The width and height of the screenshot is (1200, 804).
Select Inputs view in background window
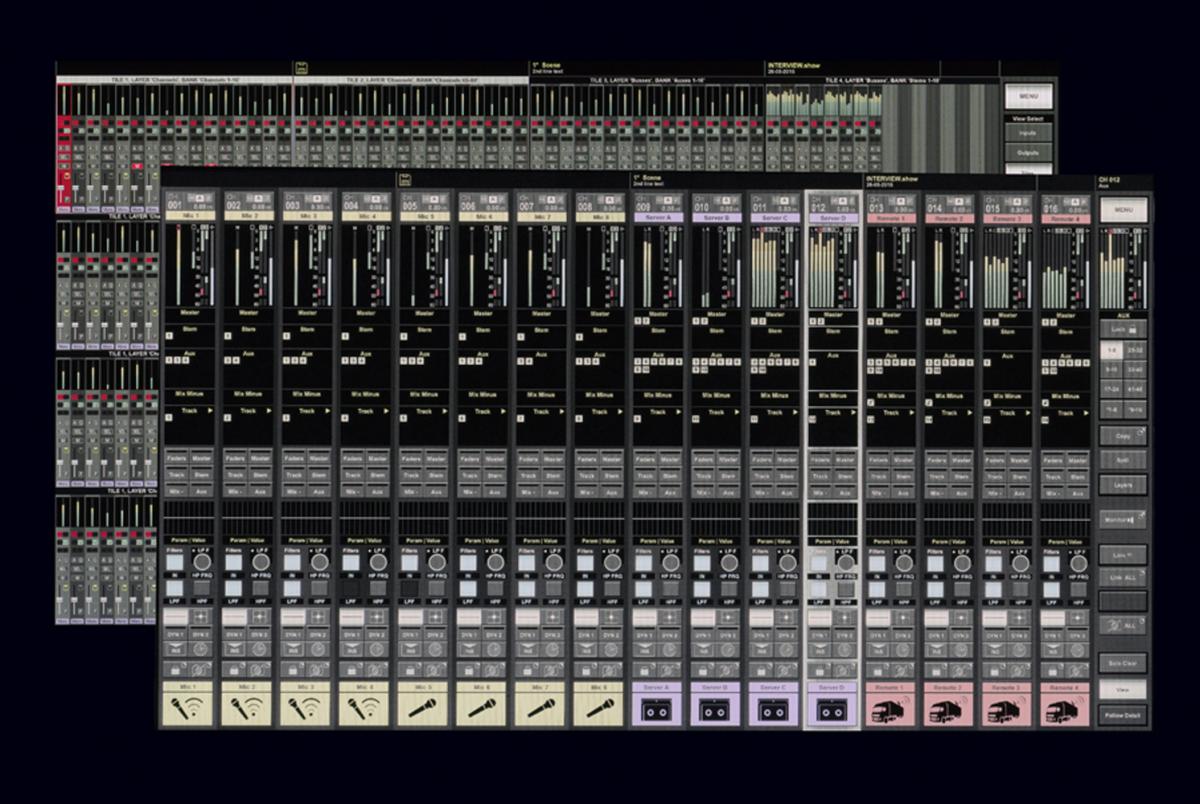(x=1028, y=132)
